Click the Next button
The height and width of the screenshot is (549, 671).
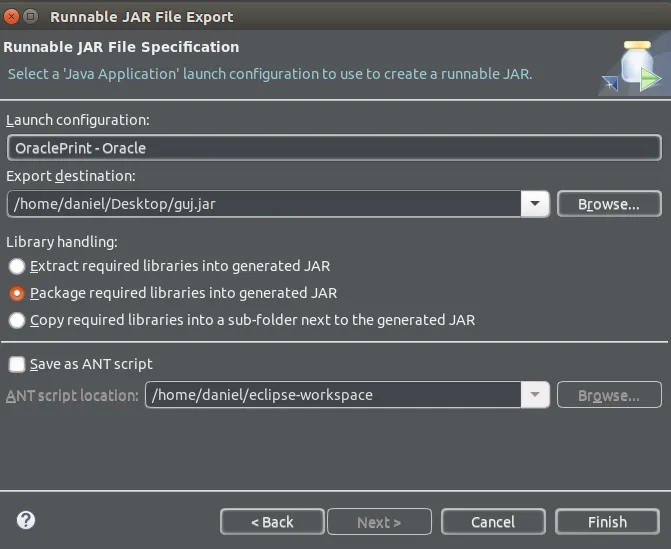pyautogui.click(x=380, y=522)
